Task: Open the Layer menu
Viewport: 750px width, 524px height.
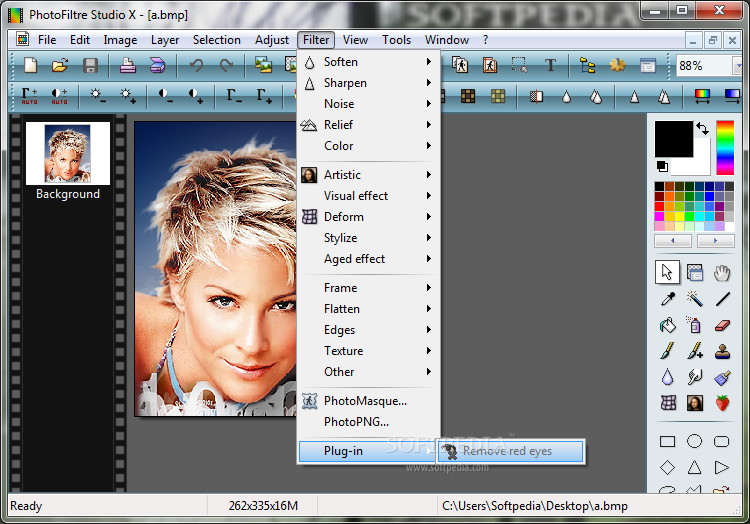Action: tap(165, 40)
